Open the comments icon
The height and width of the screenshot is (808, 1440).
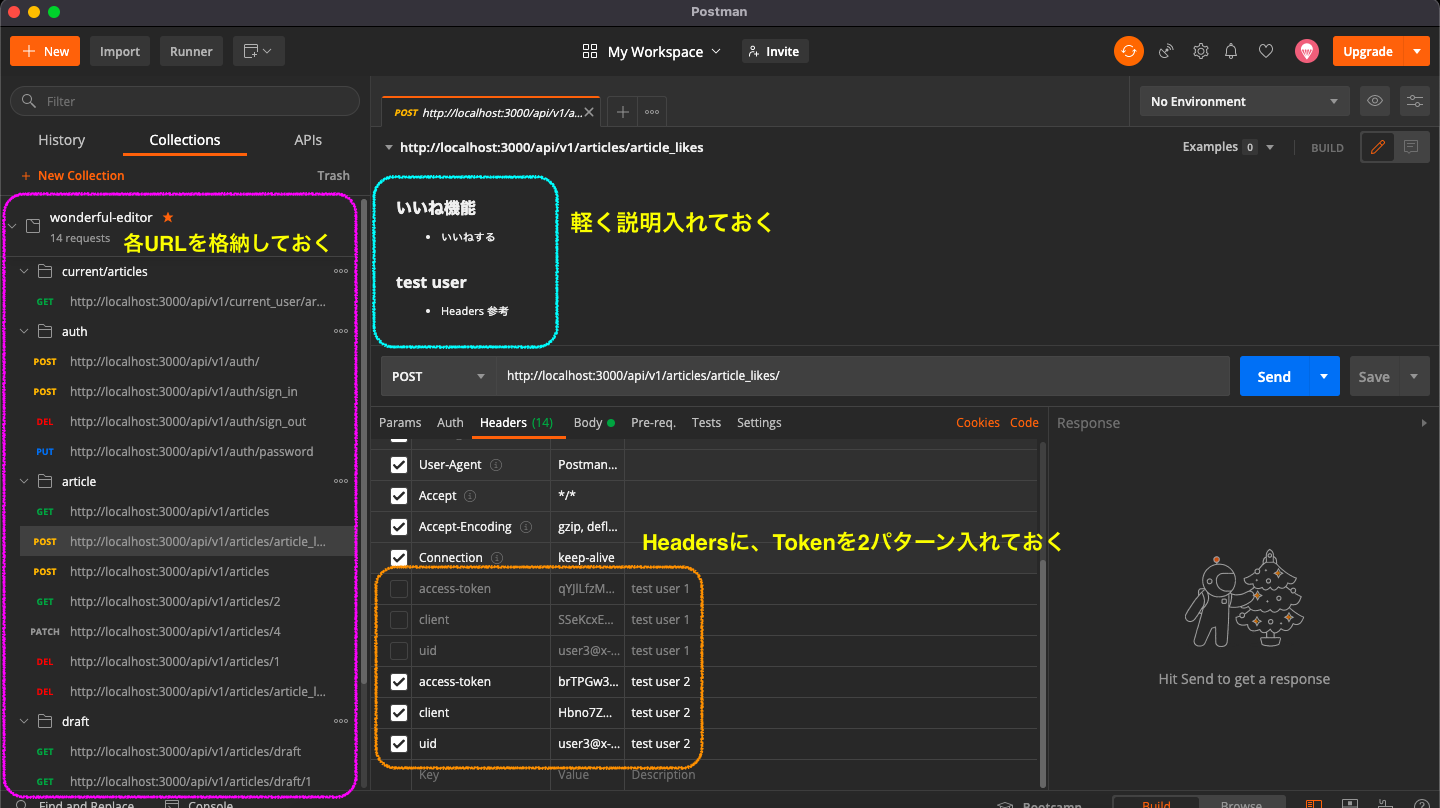tap(1411, 147)
